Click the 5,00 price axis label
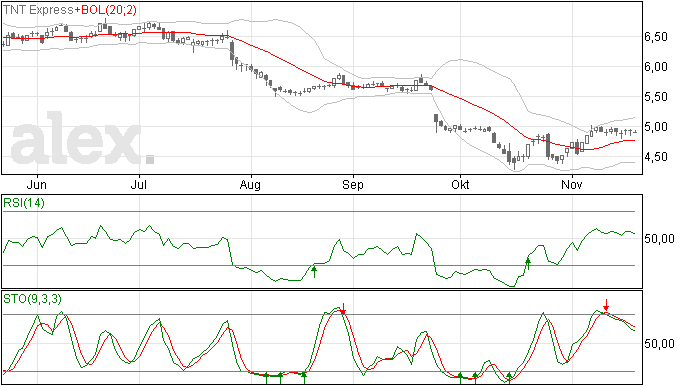This screenshot has width=690, height=387. tap(656, 127)
